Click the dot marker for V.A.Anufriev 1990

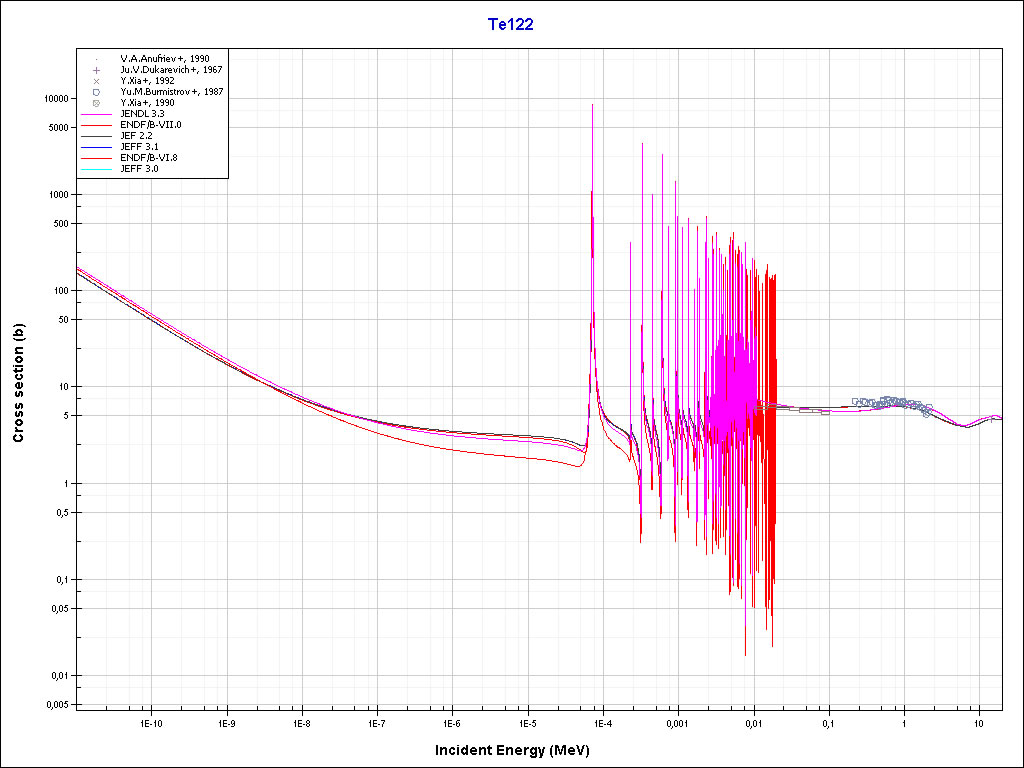pos(96,59)
